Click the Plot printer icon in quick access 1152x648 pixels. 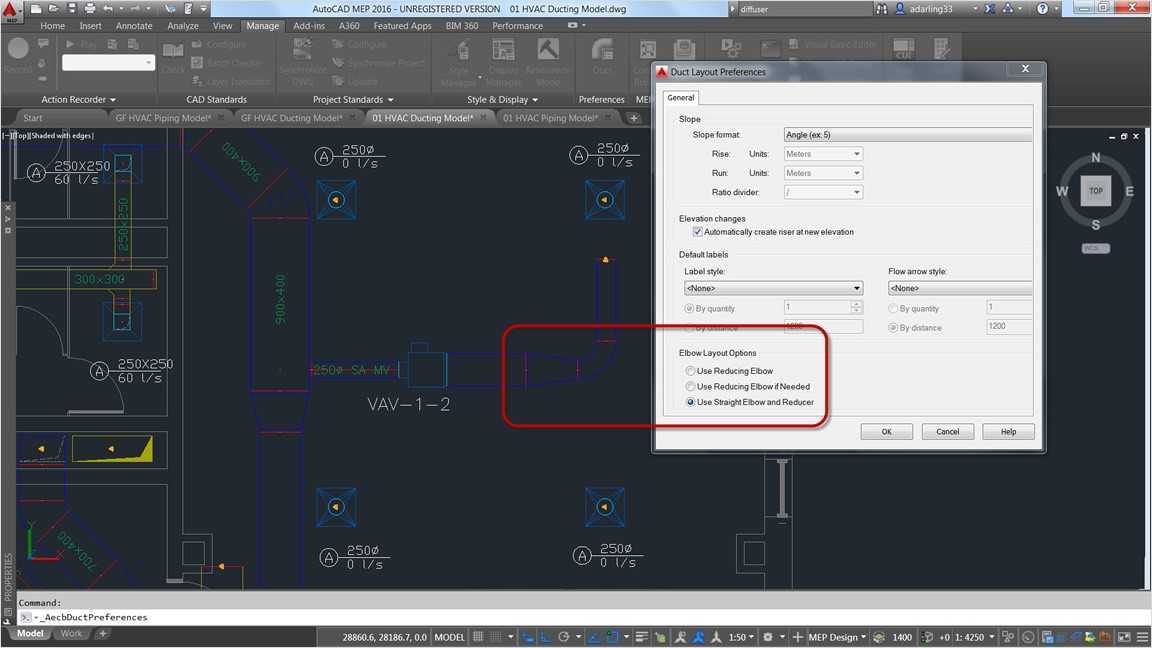coord(90,9)
